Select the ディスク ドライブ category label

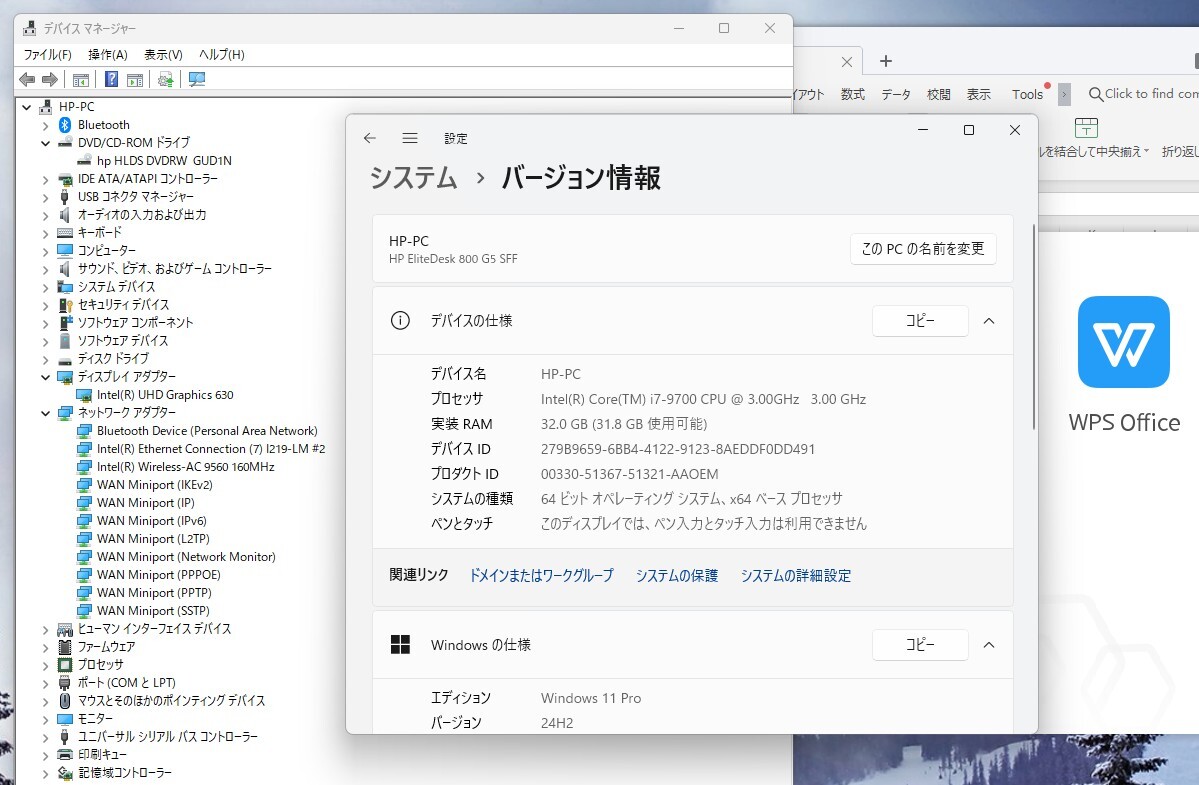tap(113, 358)
